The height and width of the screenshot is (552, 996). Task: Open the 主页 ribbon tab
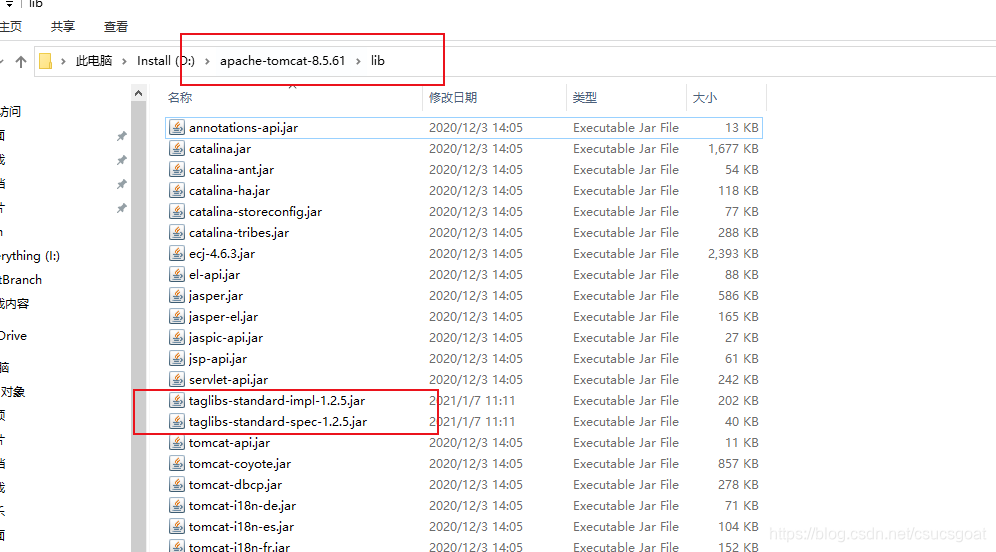tap(11, 27)
